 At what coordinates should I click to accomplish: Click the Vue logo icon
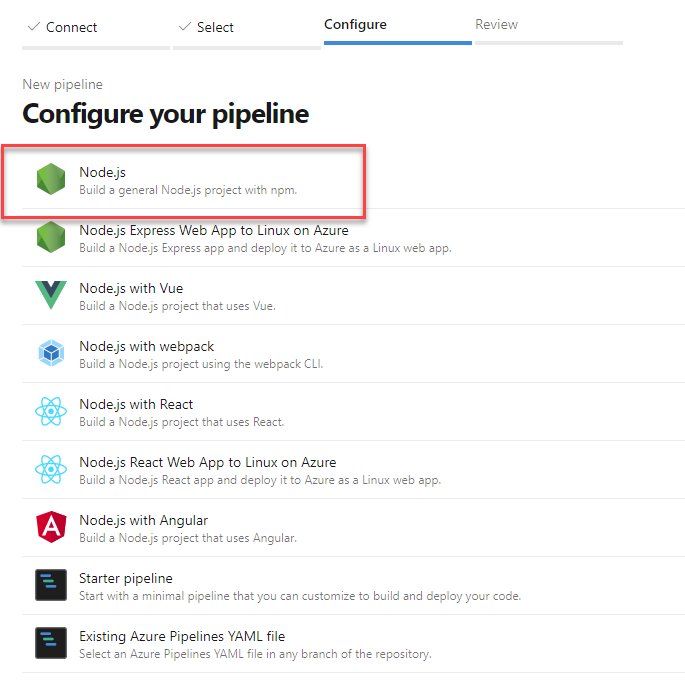[x=50, y=296]
